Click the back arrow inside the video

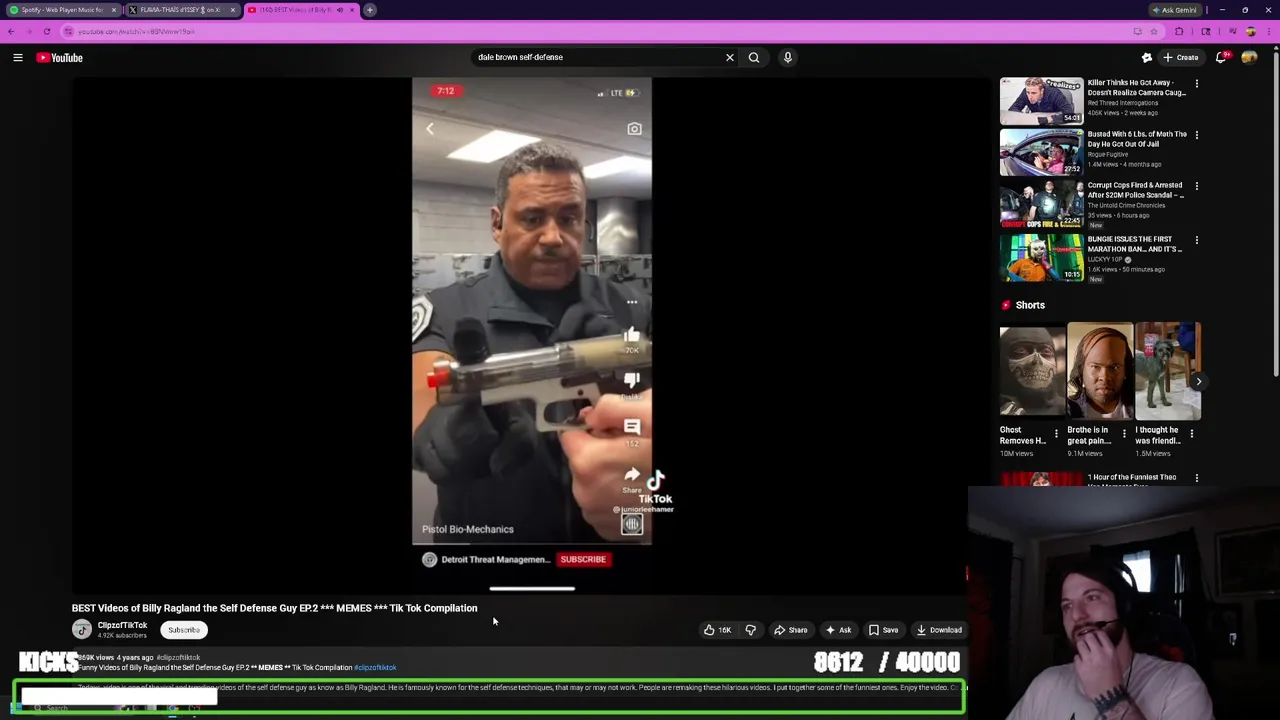coord(430,129)
